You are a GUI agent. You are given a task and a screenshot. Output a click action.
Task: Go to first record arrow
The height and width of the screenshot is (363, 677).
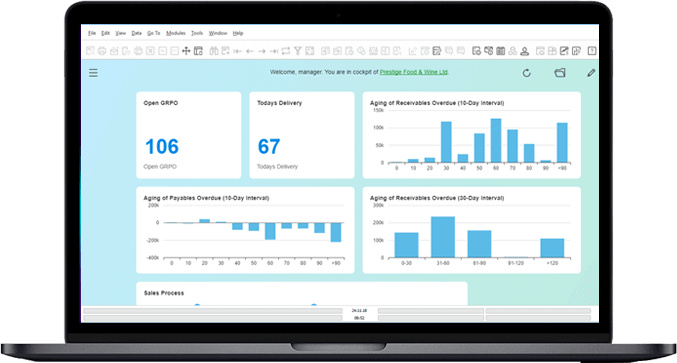[x=237, y=51]
